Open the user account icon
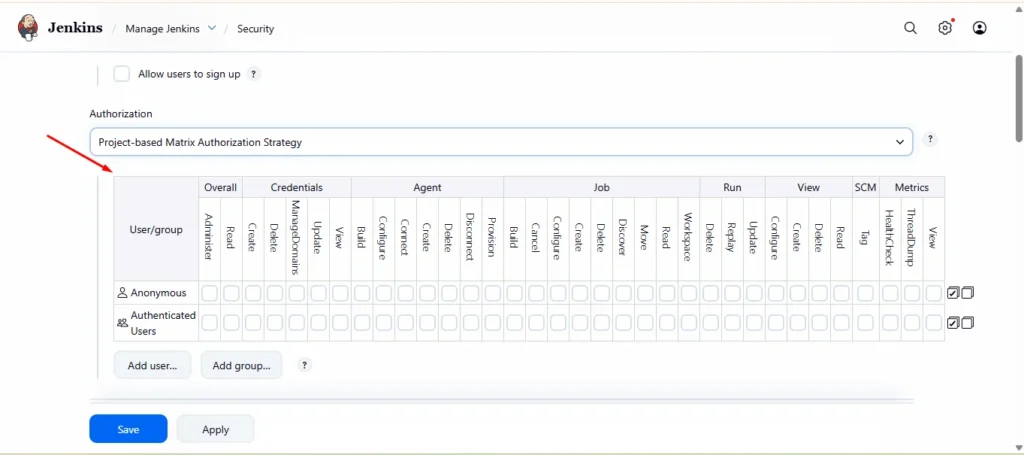This screenshot has height=455, width=1024. point(980,28)
